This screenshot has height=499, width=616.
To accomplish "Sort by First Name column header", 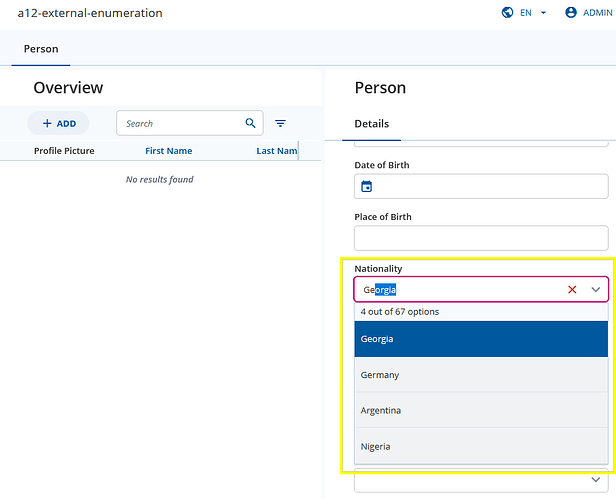I will (169, 151).
